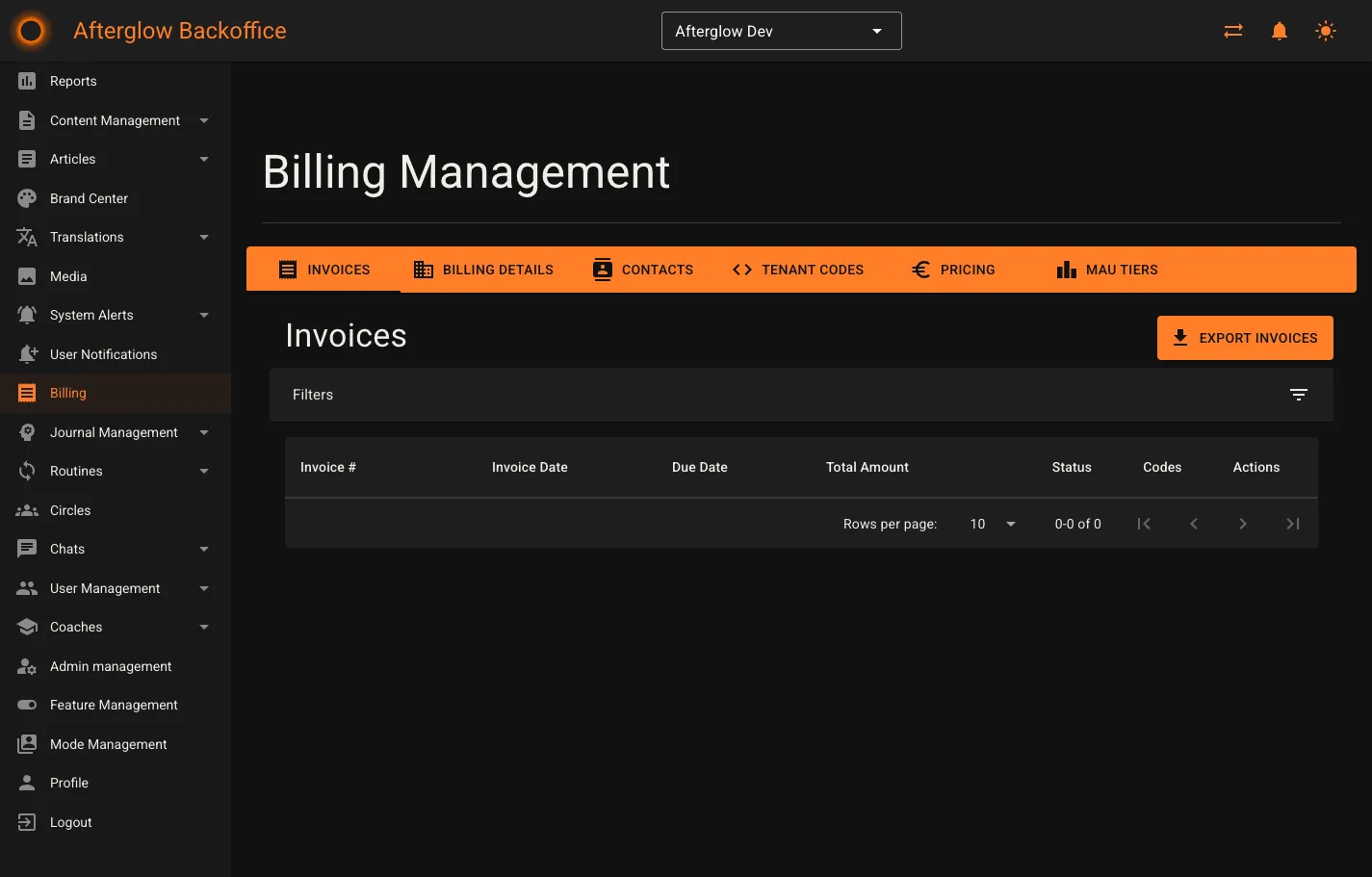Click the EXPORT INVOICES button

tap(1245, 338)
